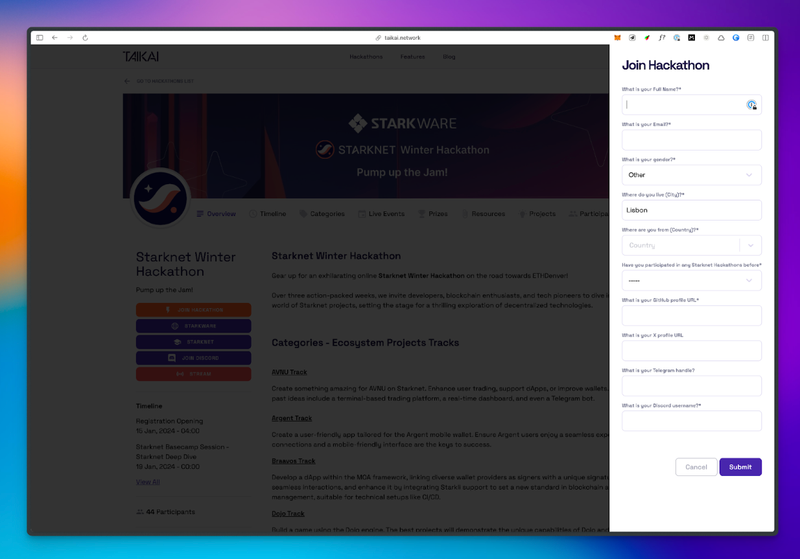
Task: Reload the page with the refresh icon
Action: click(85, 38)
